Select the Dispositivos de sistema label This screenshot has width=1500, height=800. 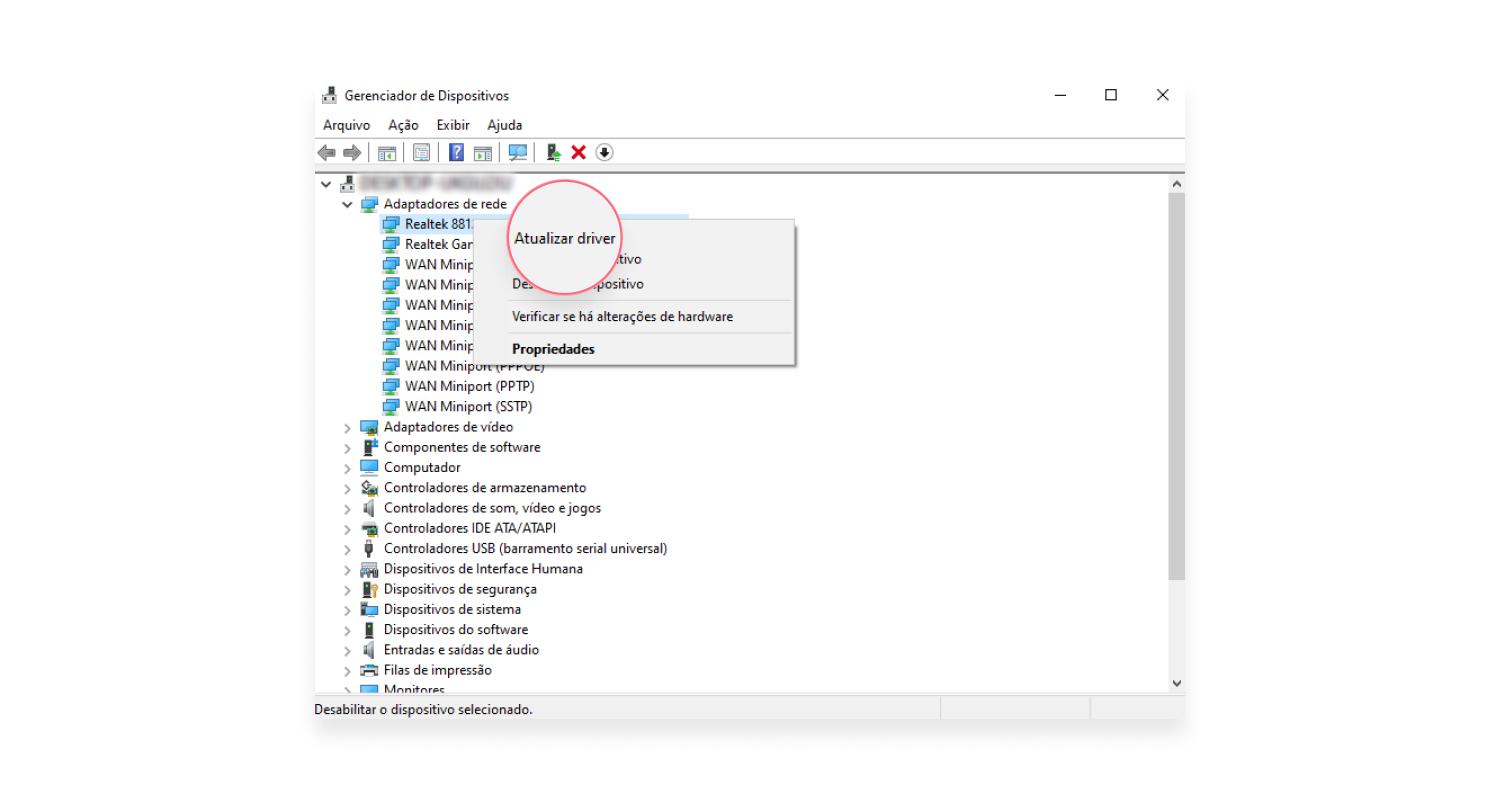tap(452, 609)
